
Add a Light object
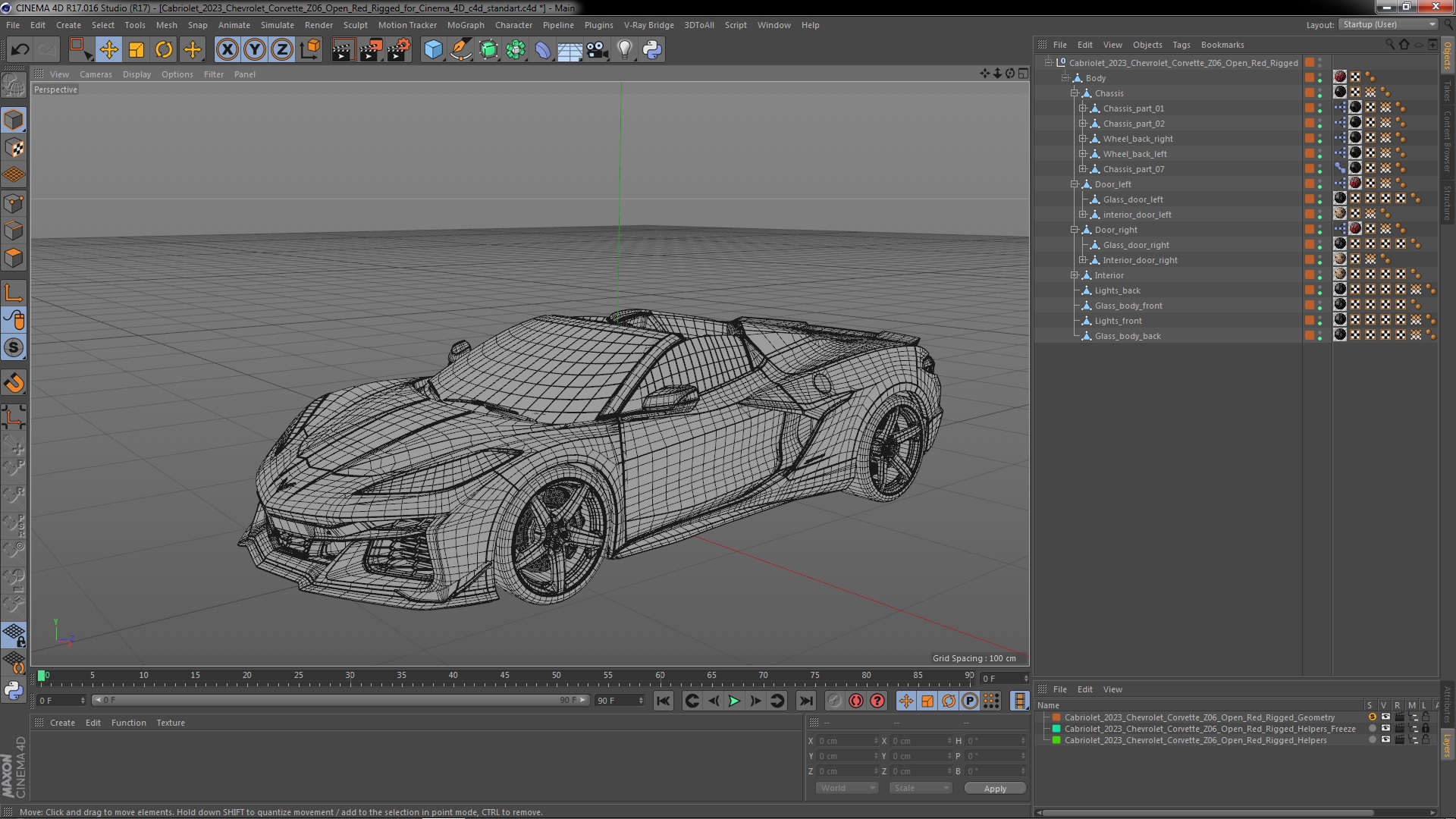pos(625,50)
